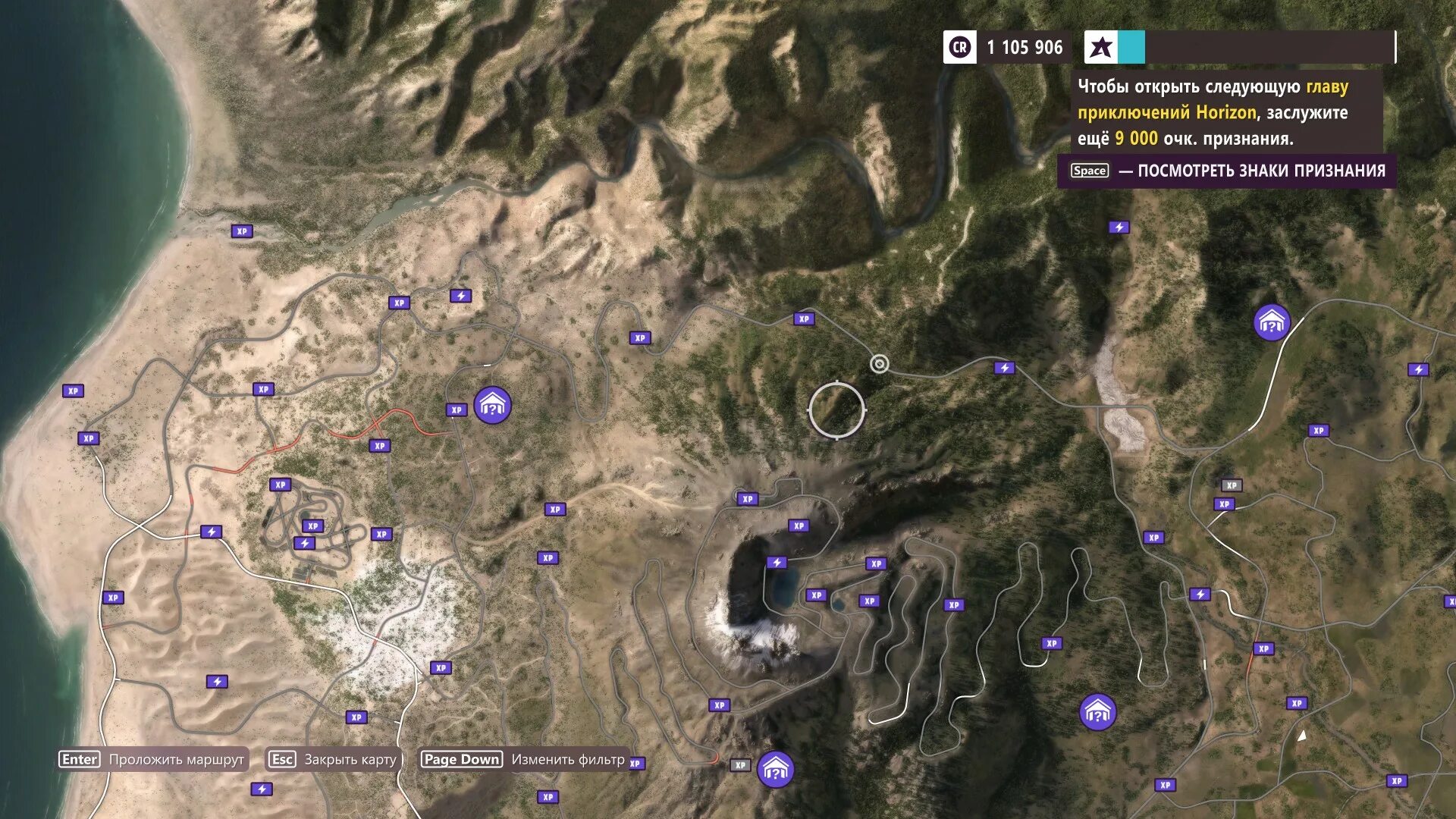Click the Esc Закрыть карту hint

pyautogui.click(x=334, y=759)
